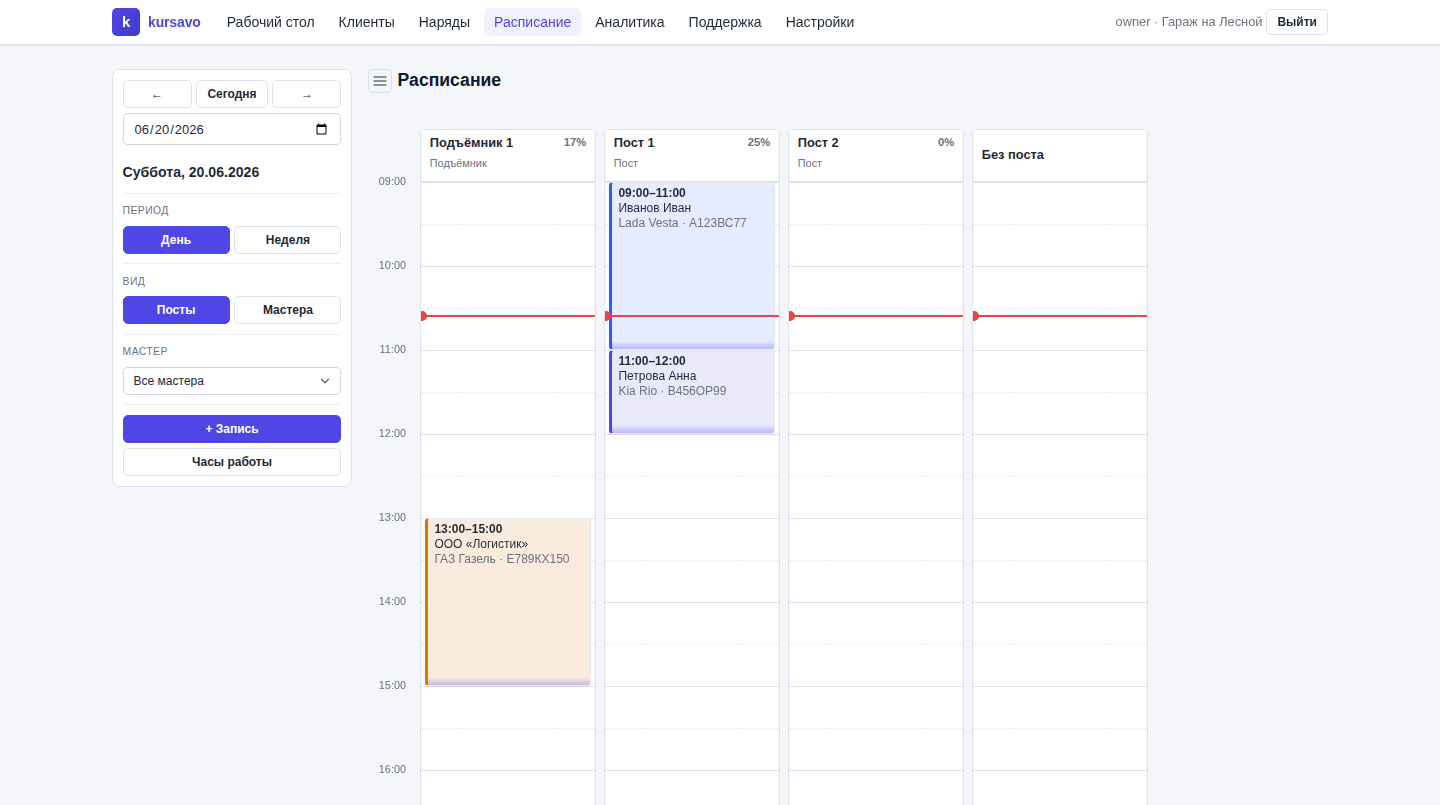Click the 16:00 time label
The height and width of the screenshot is (805, 1440).
pyautogui.click(x=392, y=769)
